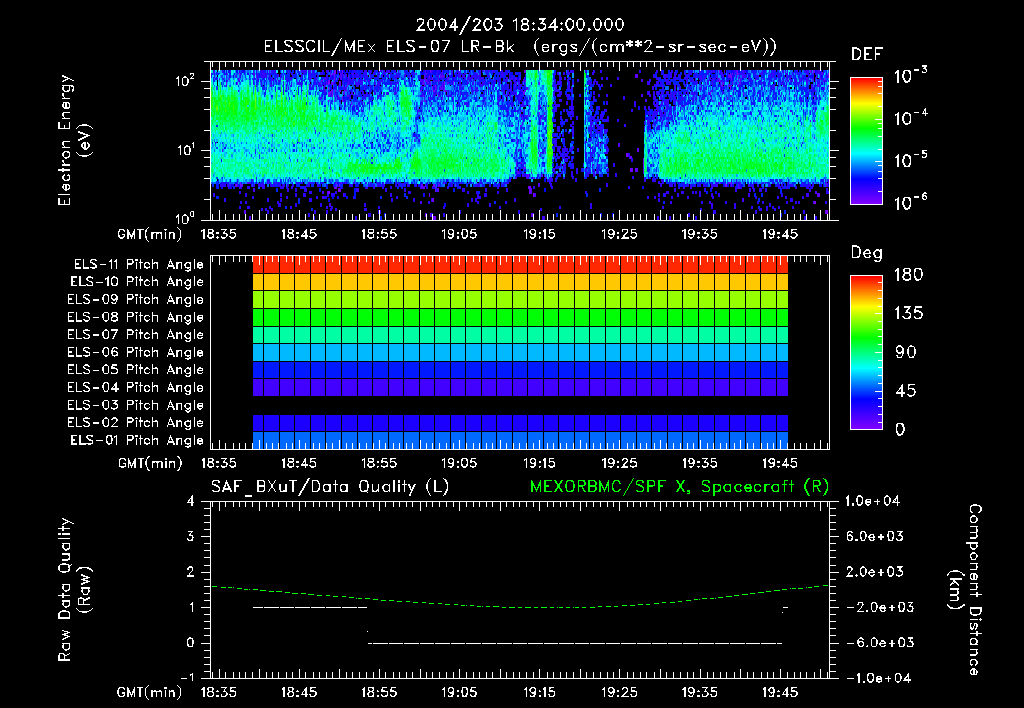The height and width of the screenshot is (708, 1024).
Task: Click the yellow ELS-10 pitch angle row
Action: pyautogui.click(x=520, y=282)
